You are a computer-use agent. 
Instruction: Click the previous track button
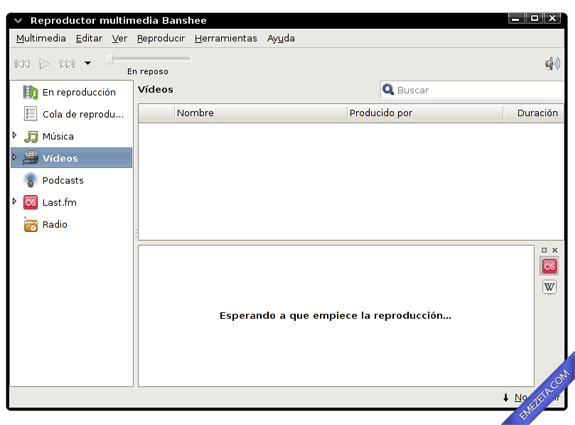pos(22,64)
